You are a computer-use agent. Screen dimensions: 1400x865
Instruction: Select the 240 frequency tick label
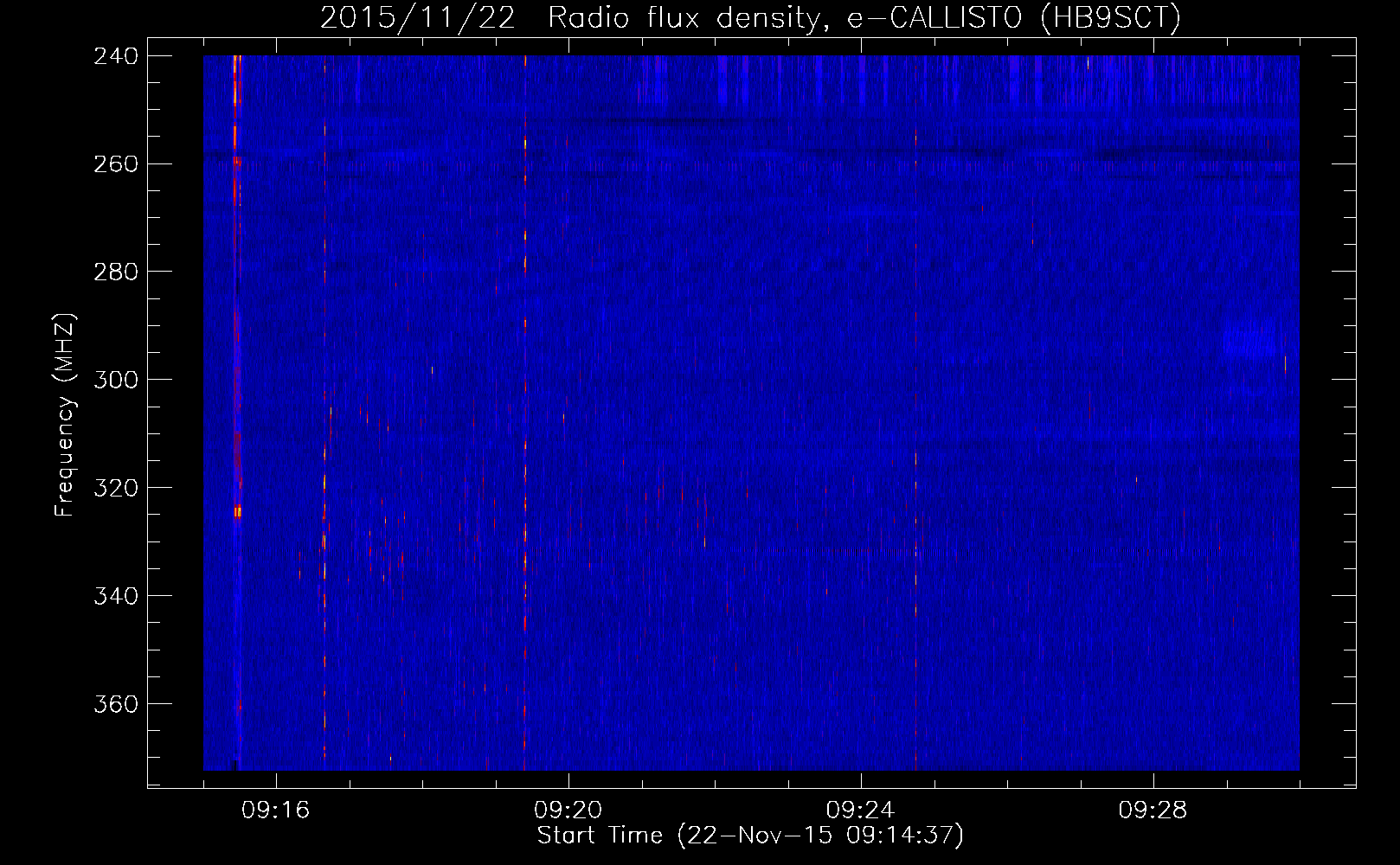(x=116, y=55)
